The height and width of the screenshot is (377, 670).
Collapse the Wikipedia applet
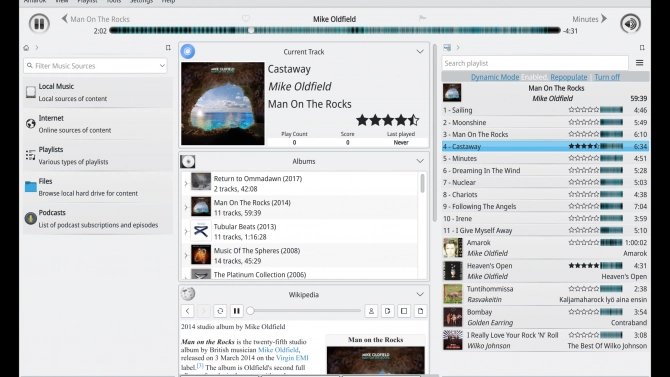click(420, 295)
